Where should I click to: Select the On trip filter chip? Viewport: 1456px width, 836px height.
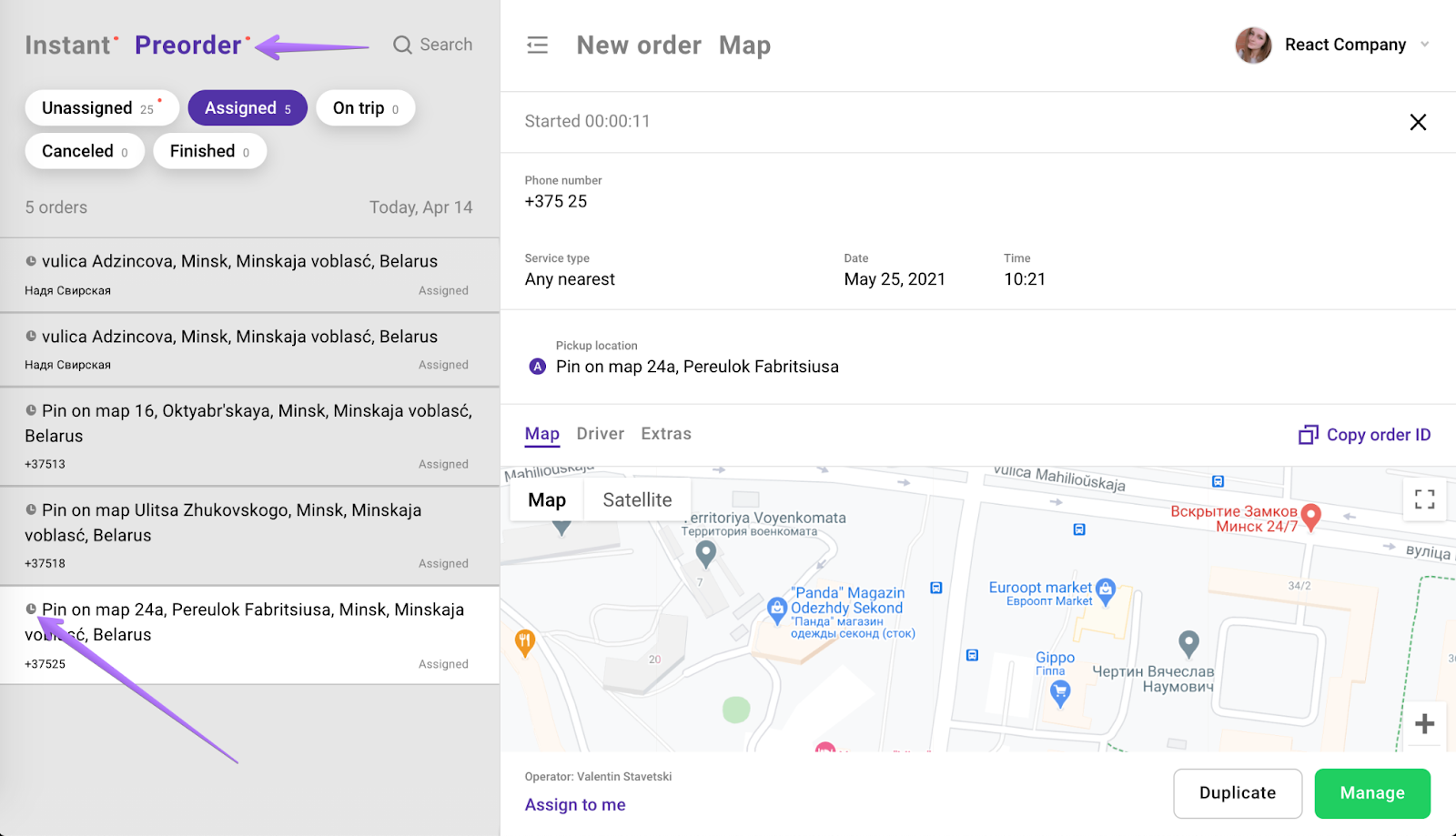pos(365,108)
